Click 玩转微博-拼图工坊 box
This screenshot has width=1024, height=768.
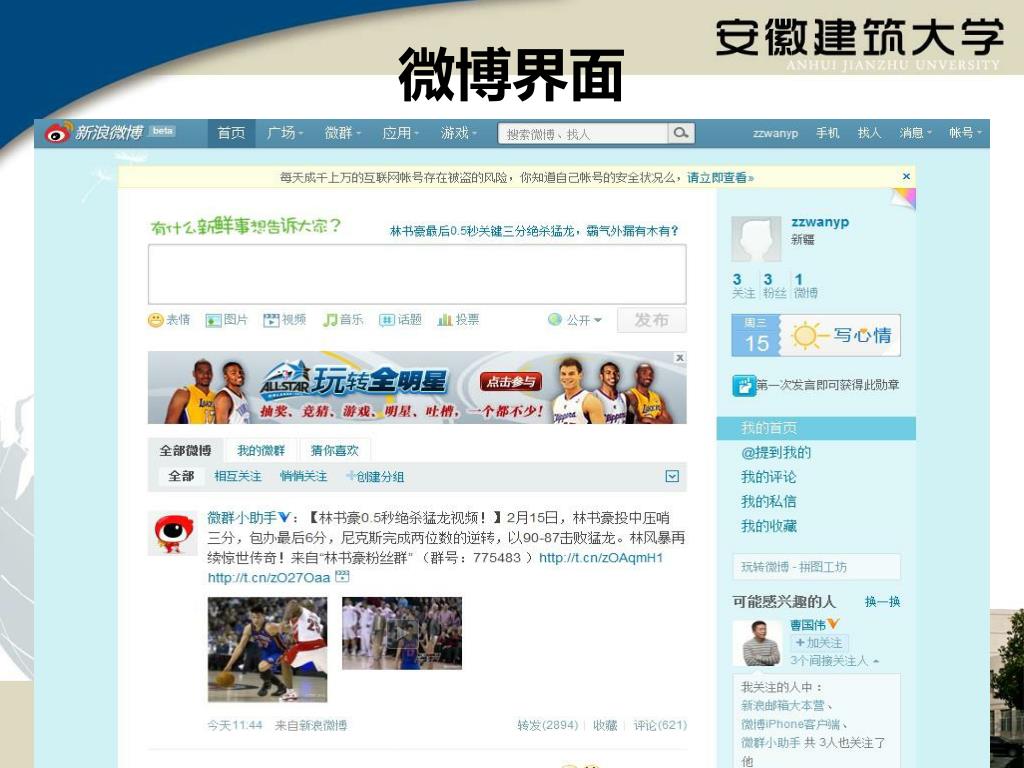(816, 567)
